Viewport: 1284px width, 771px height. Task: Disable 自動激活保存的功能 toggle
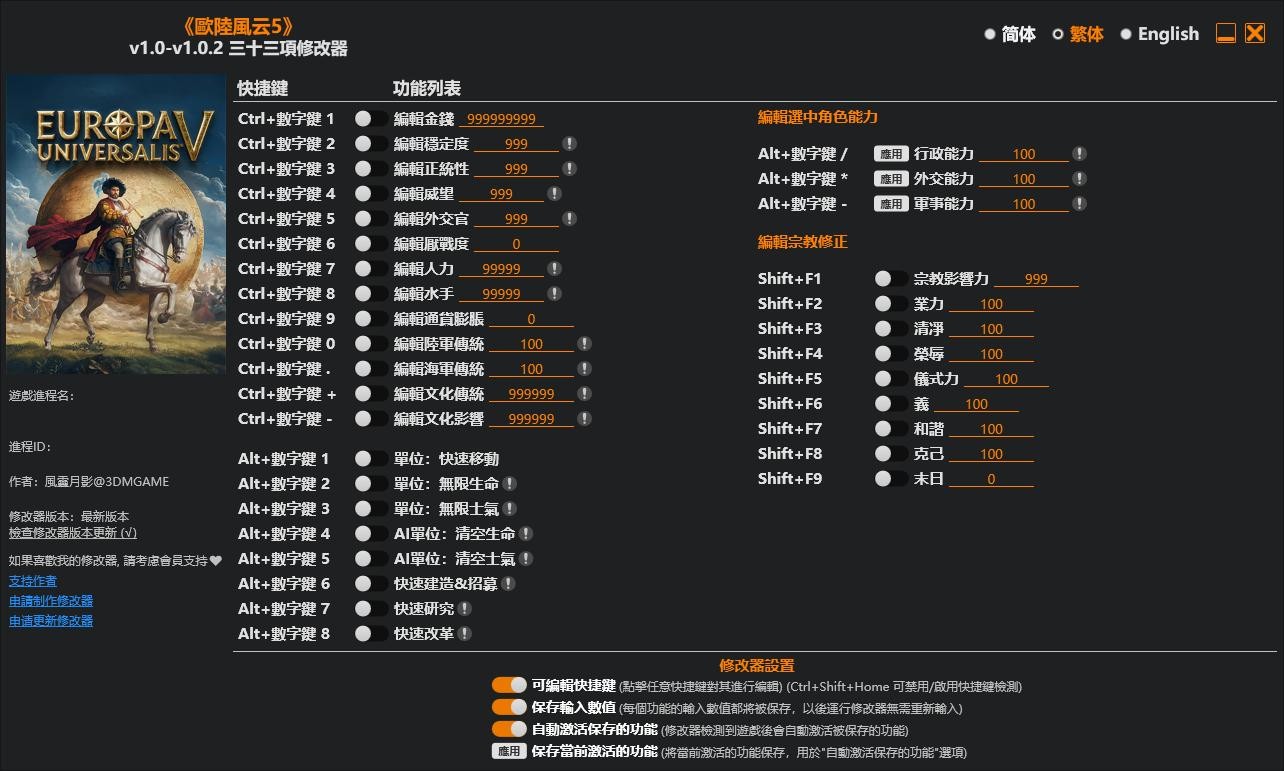pyautogui.click(x=509, y=730)
